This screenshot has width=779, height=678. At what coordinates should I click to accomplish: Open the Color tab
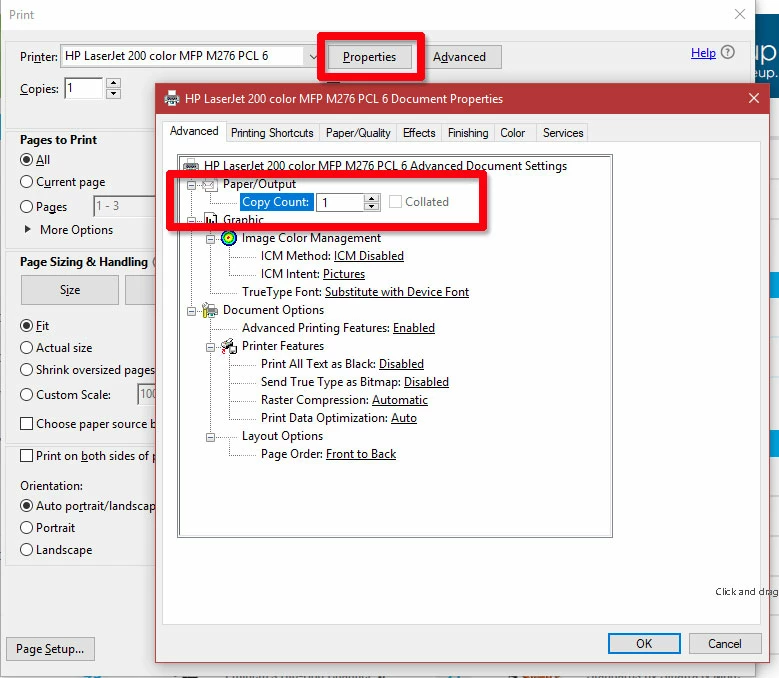[x=513, y=133]
